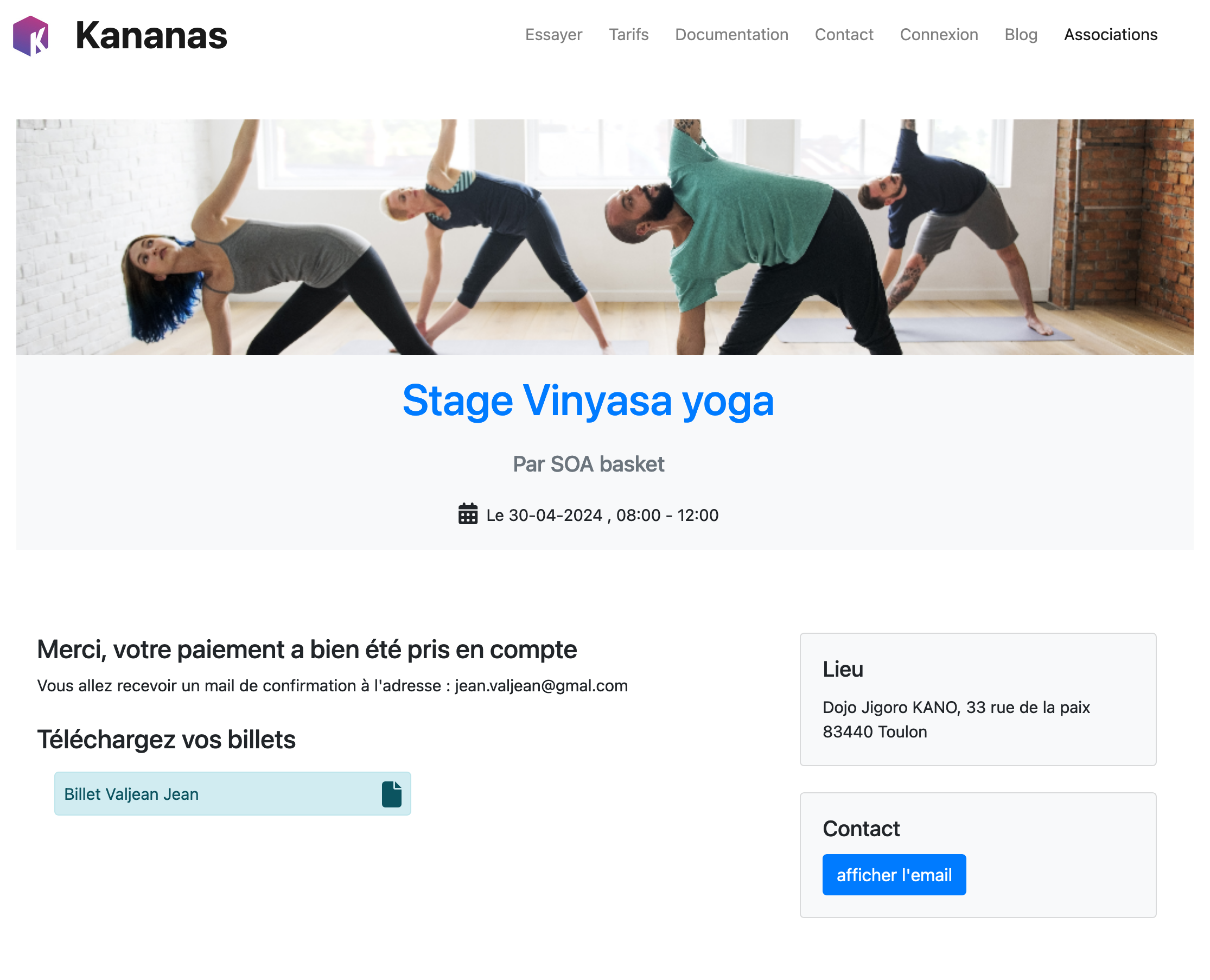Screen dimensions: 1210x980
Task: Click the yoga class banner image
Action: click(604, 237)
